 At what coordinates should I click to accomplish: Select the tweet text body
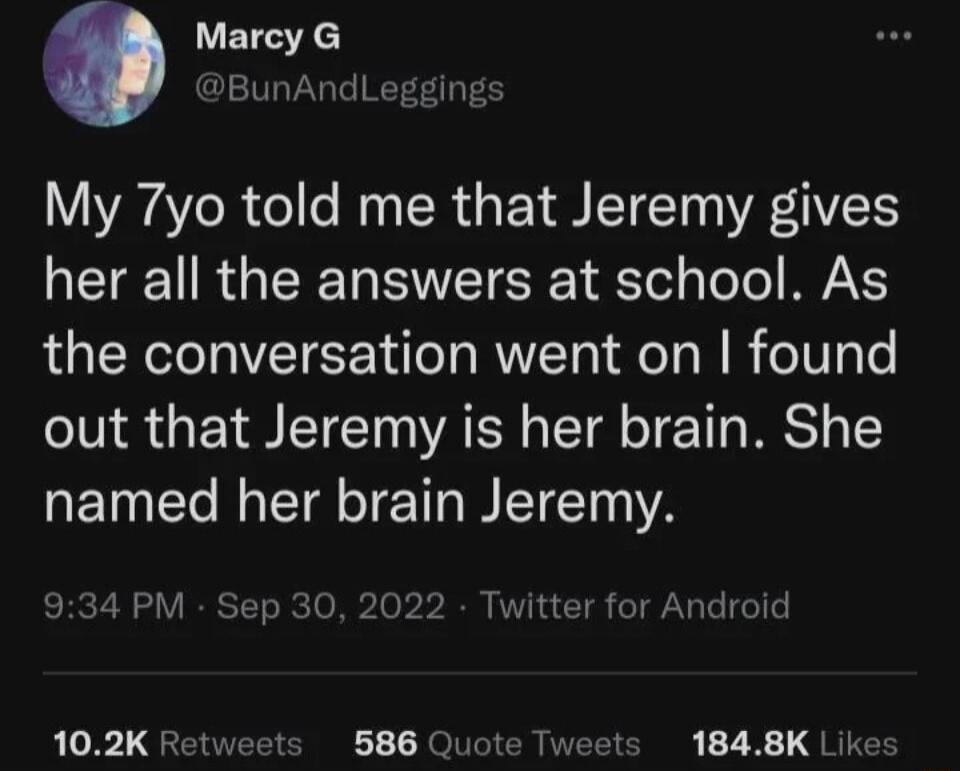tap(470, 350)
